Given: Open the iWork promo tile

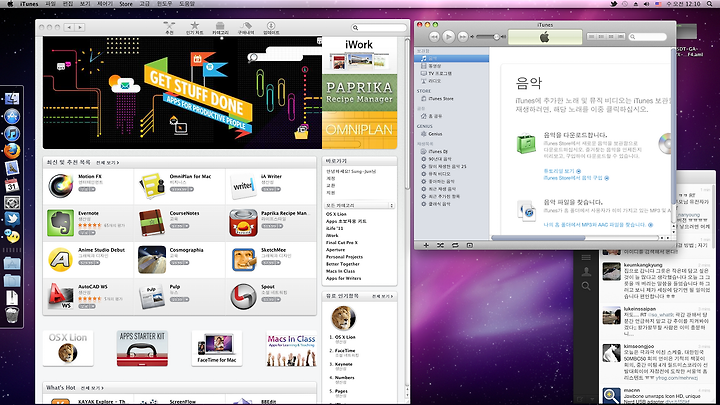Looking at the screenshot, I should pyautogui.click(x=360, y=55).
